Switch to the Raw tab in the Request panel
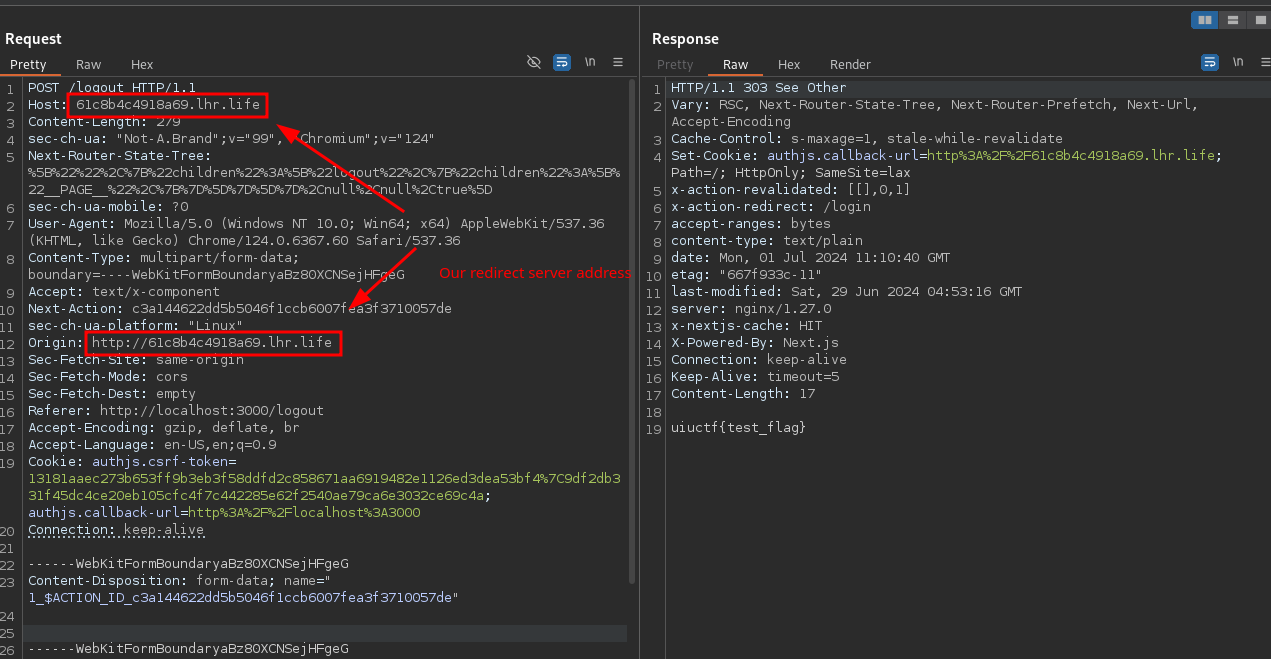1271x659 pixels. coord(88,64)
